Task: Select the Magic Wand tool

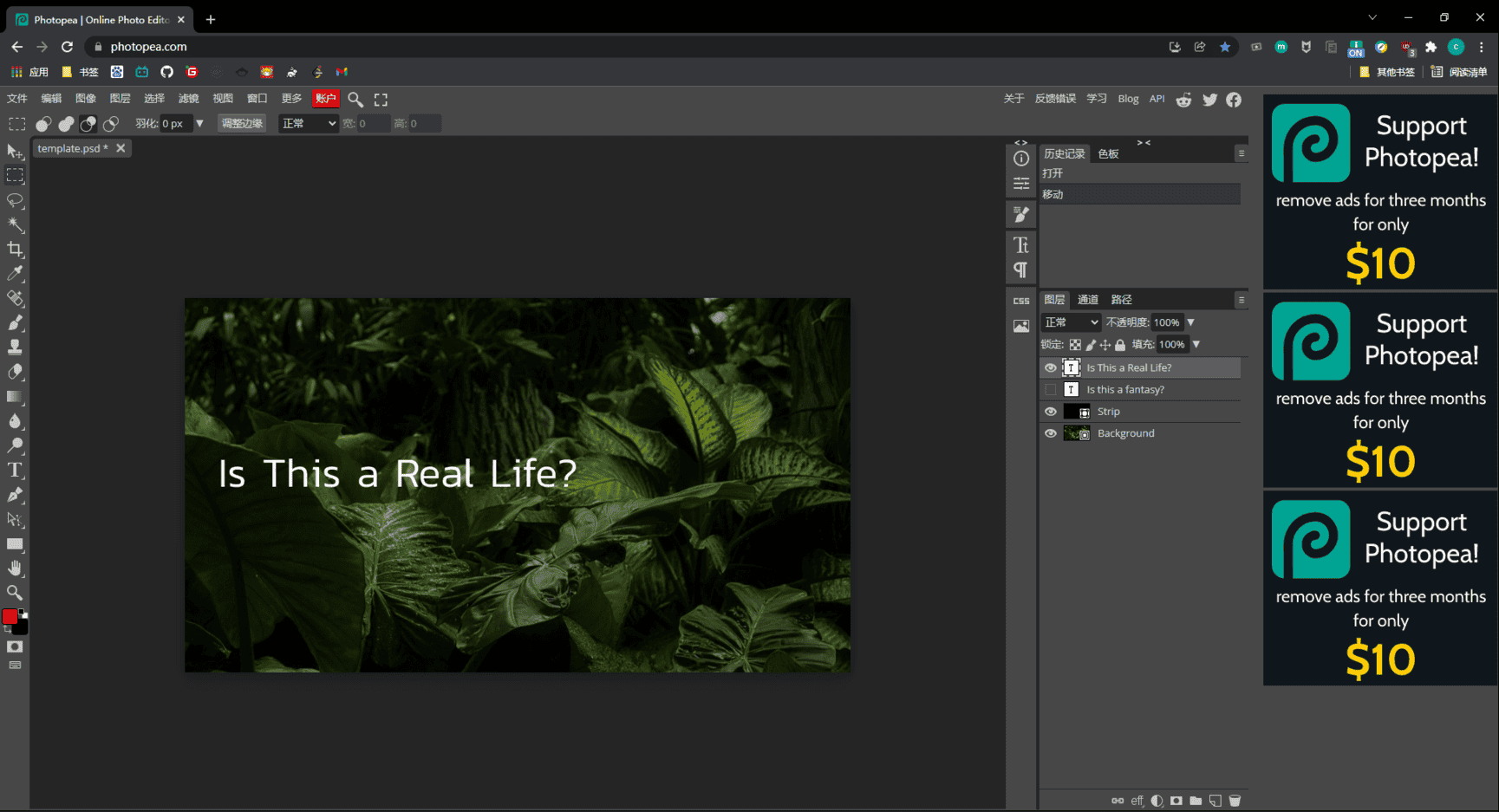Action: (15, 225)
